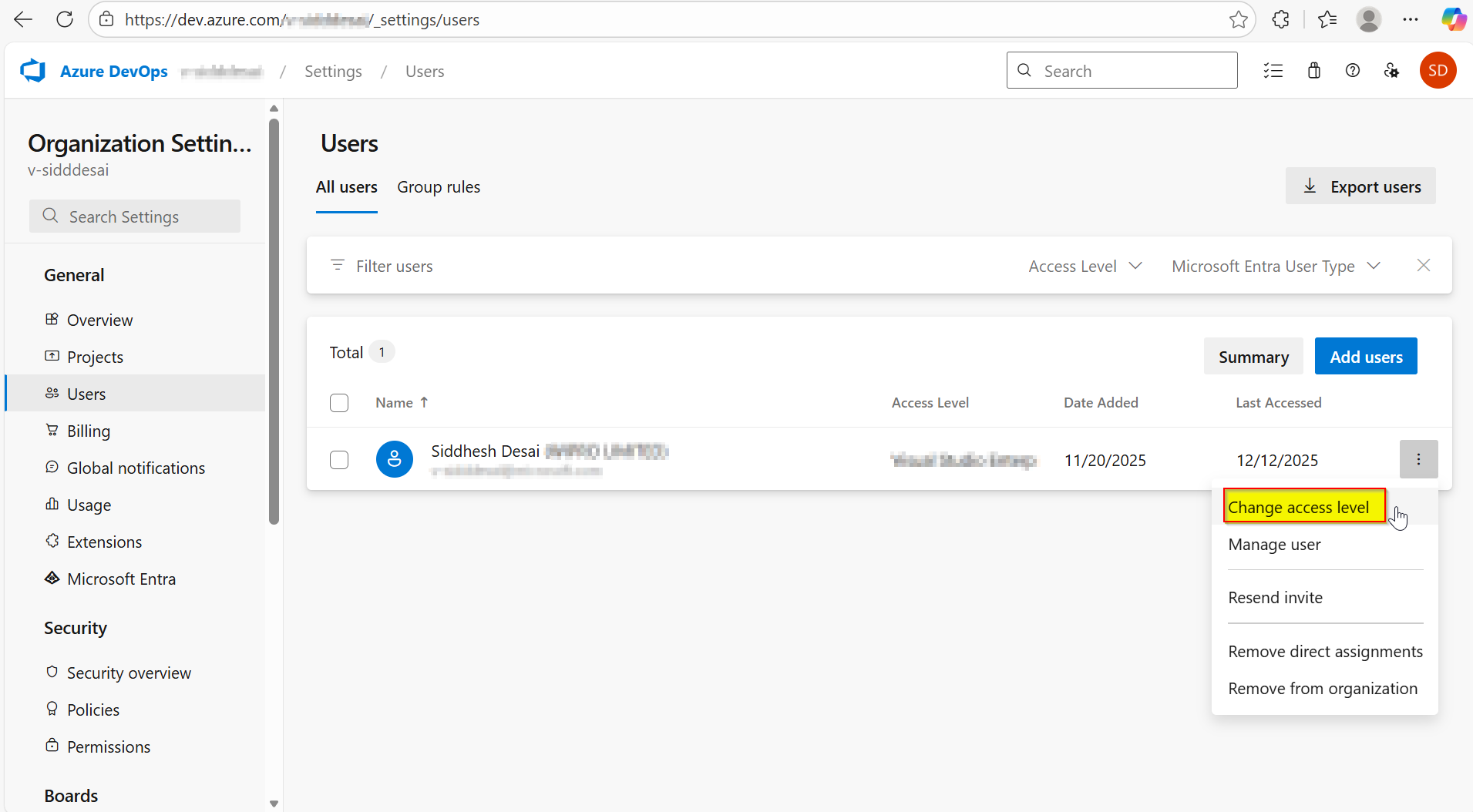
Task: Open the browser profile avatar
Action: 1369,19
